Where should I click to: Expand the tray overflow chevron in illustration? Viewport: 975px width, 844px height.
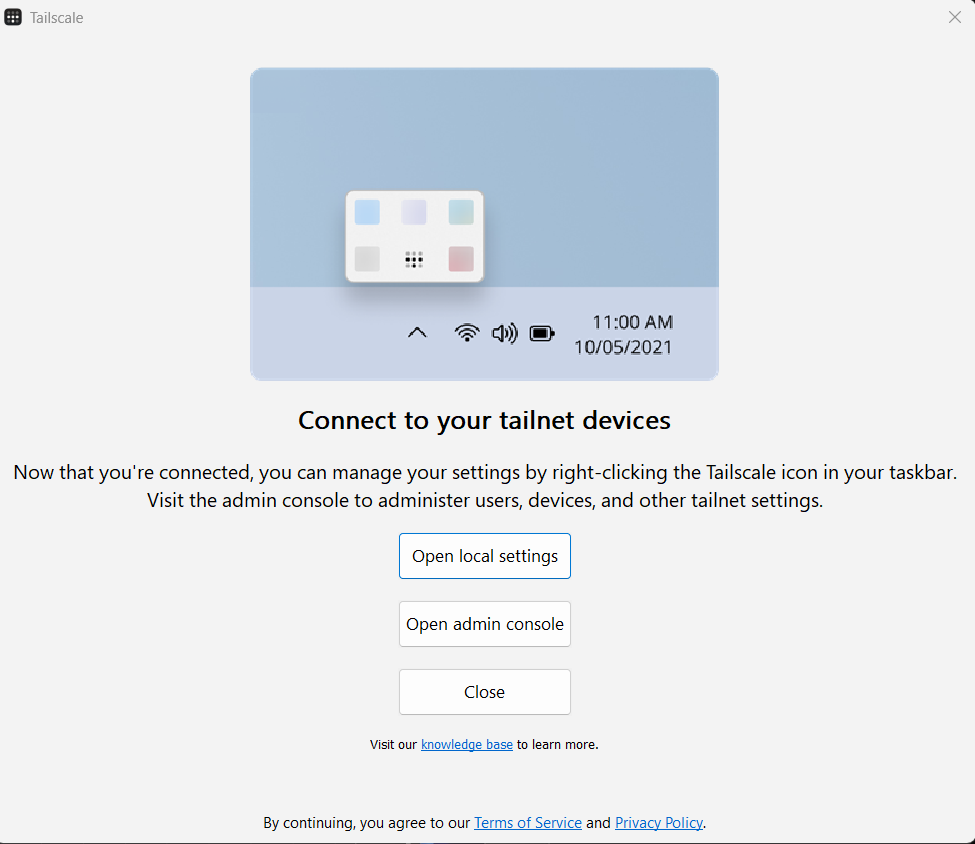pos(418,333)
